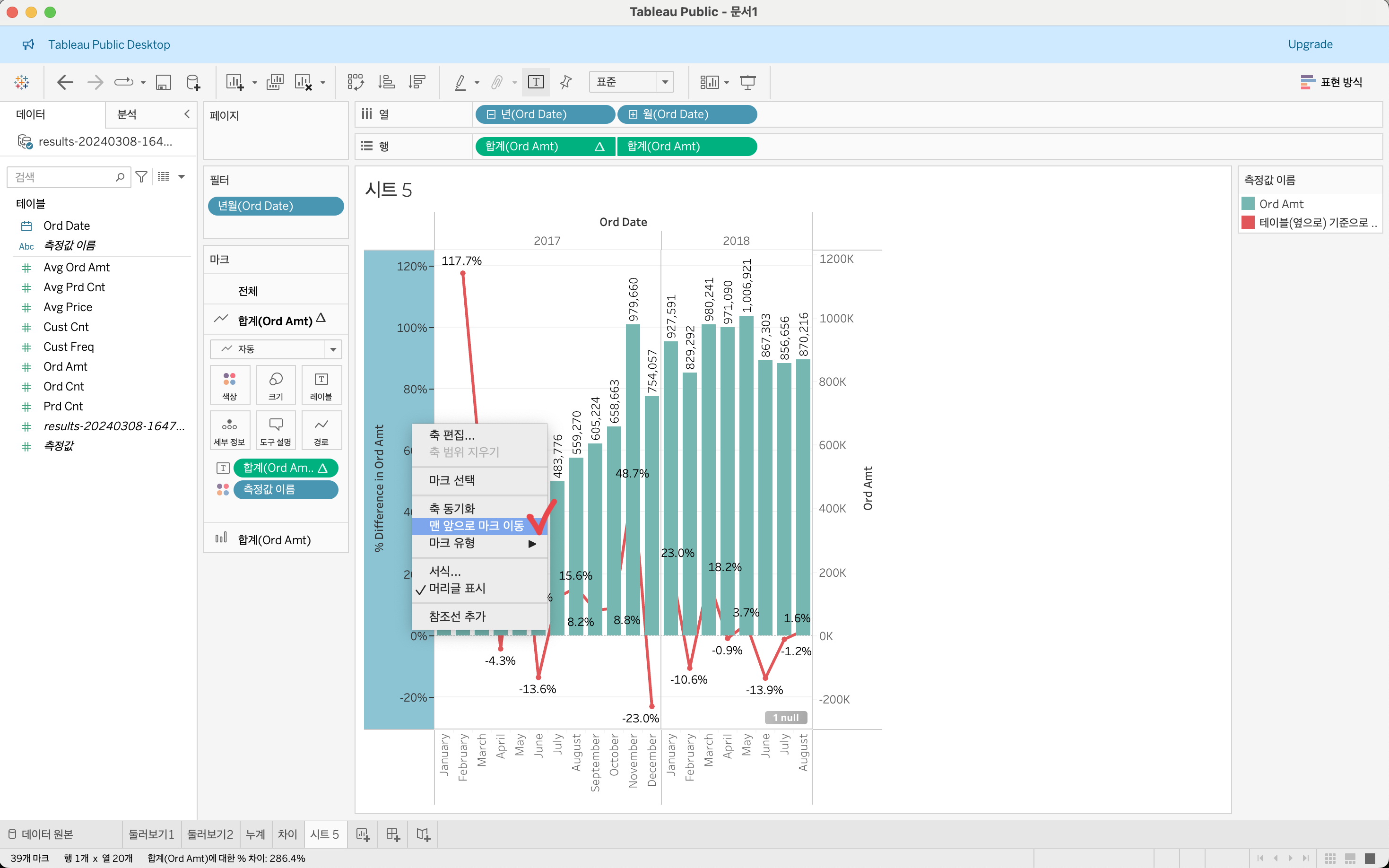This screenshot has width=1389, height=868.
Task: Click the Ord Amt teal legend swatch
Action: pyautogui.click(x=1248, y=204)
